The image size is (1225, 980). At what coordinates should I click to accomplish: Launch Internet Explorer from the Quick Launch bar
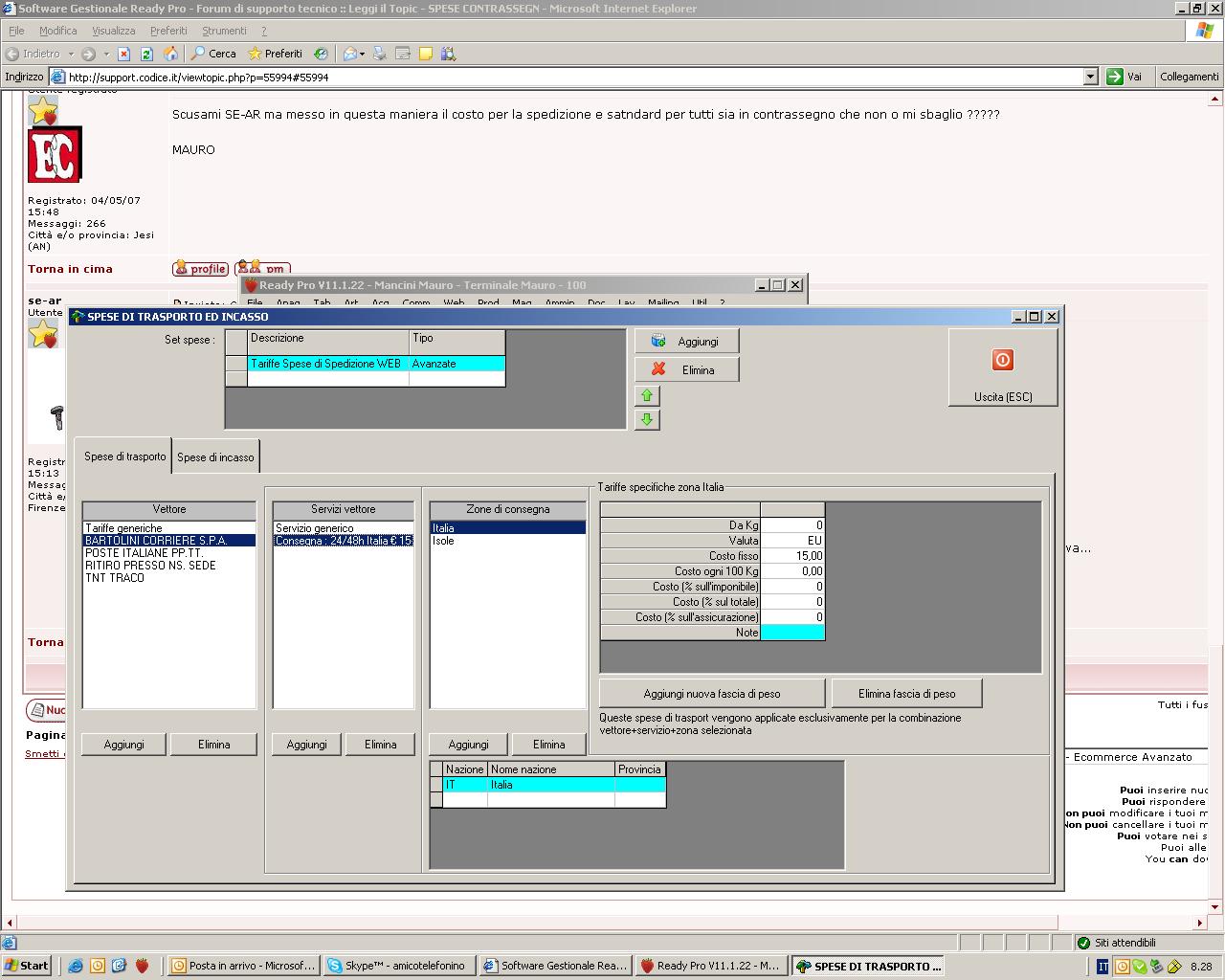[76, 966]
